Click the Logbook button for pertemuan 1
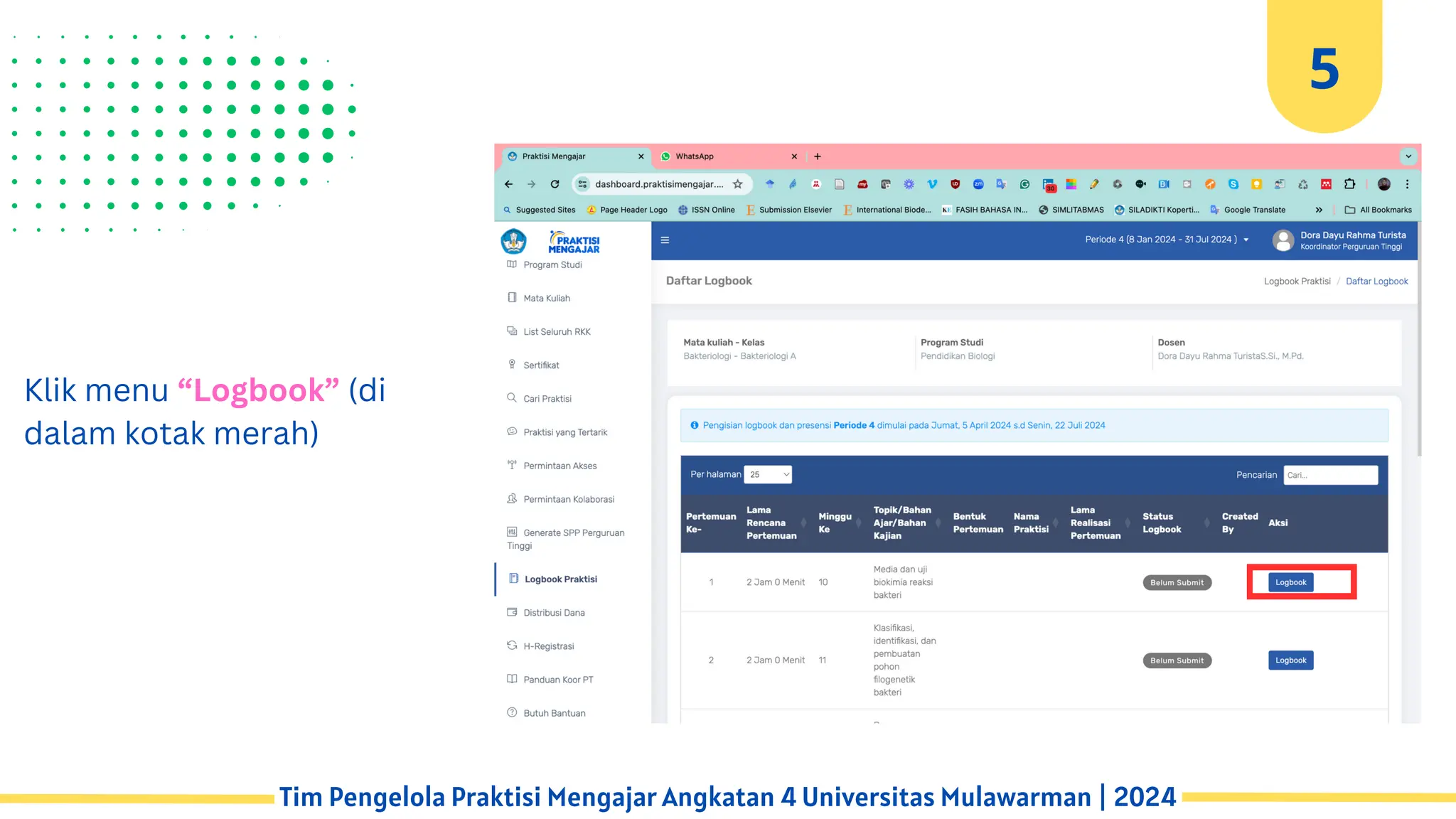This screenshot has width=1456, height=819. (1290, 582)
